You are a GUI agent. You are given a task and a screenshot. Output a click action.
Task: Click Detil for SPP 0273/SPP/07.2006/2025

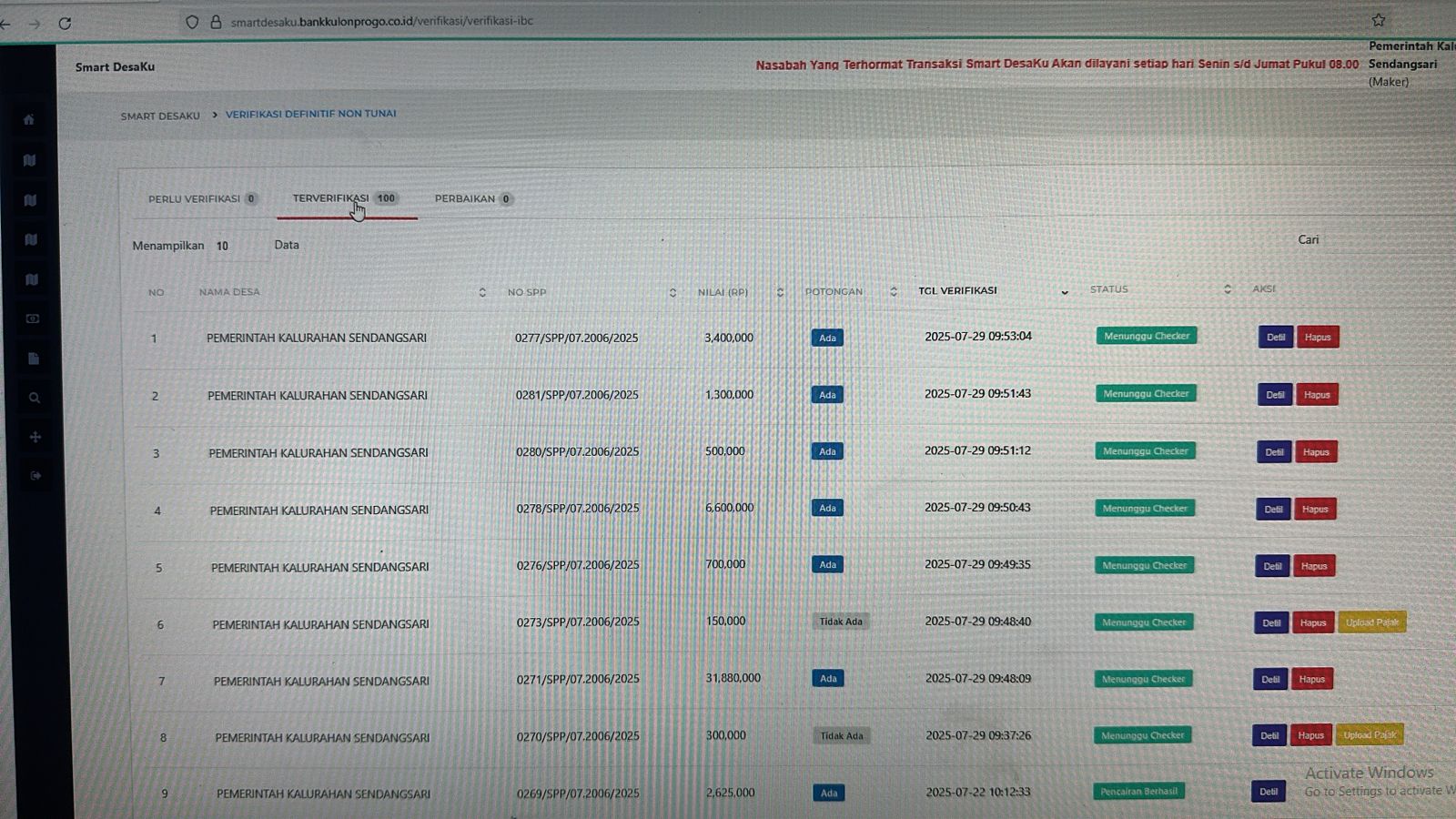pos(1271,622)
